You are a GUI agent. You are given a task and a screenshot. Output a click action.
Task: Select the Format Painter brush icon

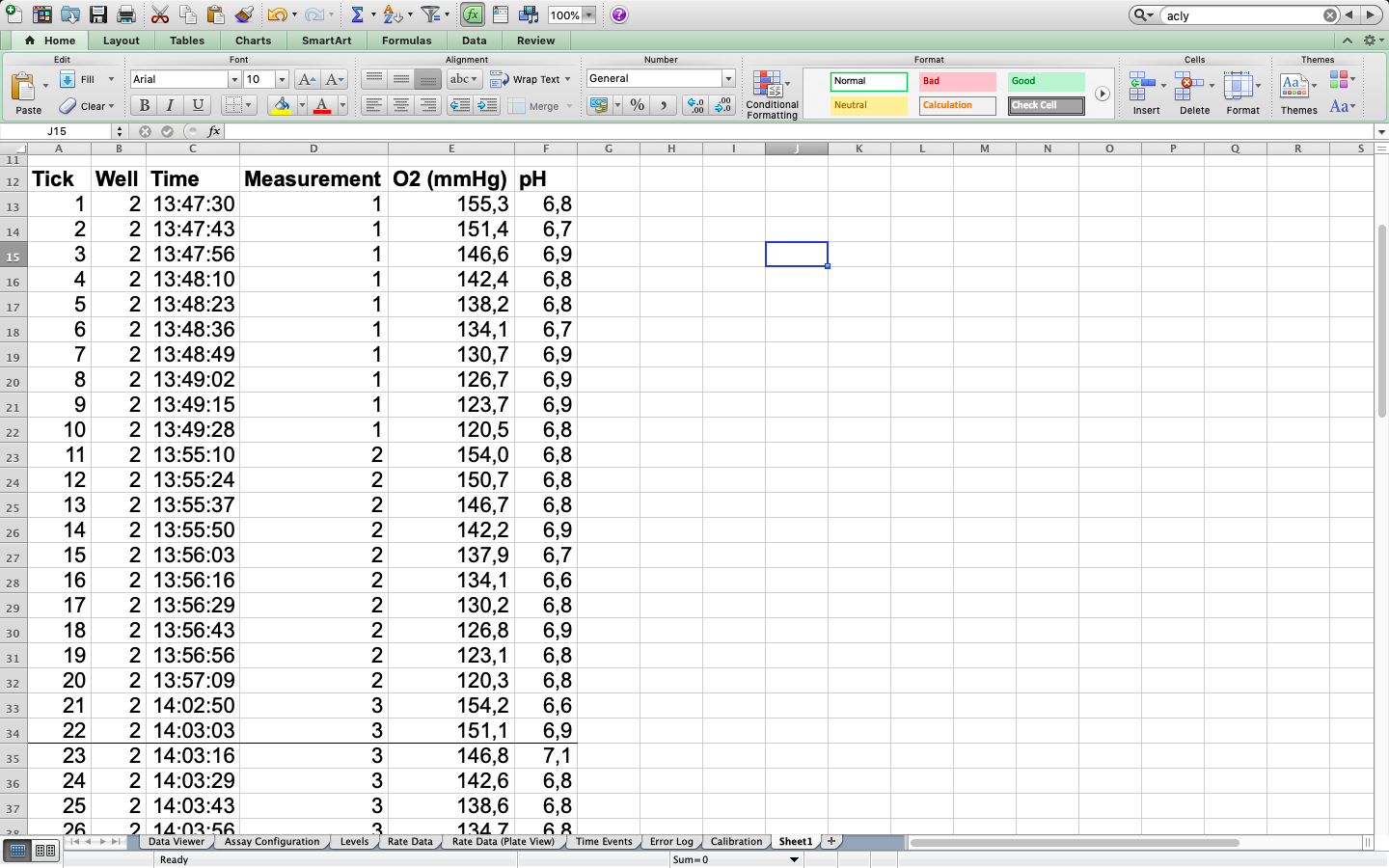[244, 14]
